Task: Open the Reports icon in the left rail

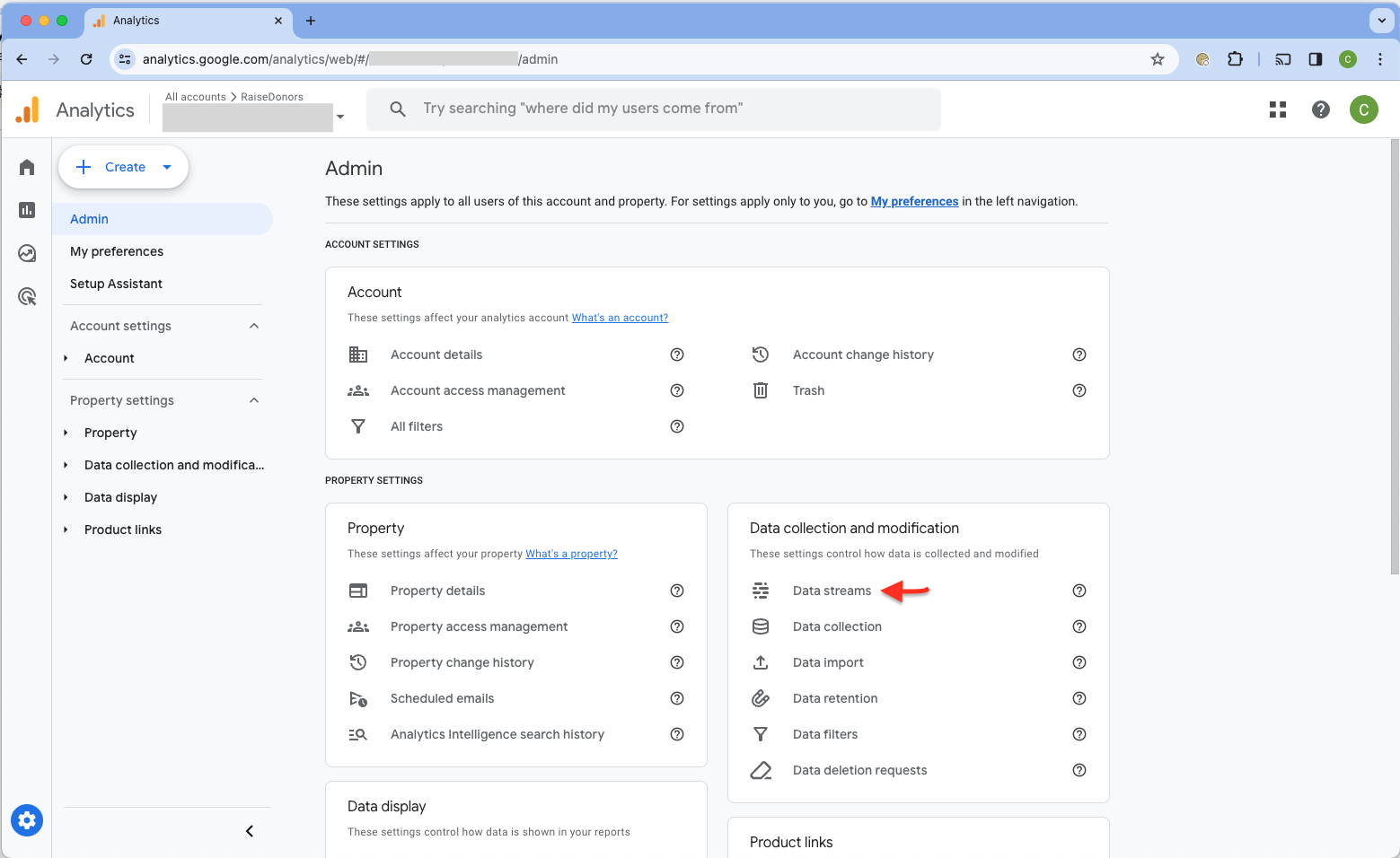Action: tap(27, 210)
